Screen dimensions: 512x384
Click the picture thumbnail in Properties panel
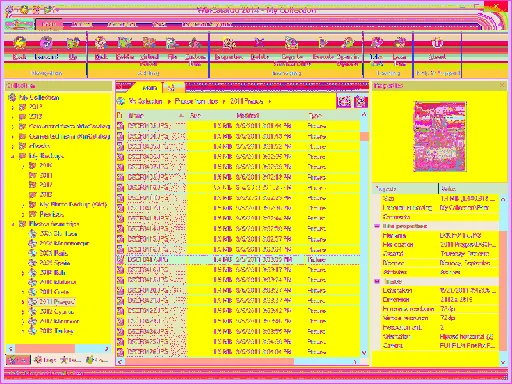point(440,137)
